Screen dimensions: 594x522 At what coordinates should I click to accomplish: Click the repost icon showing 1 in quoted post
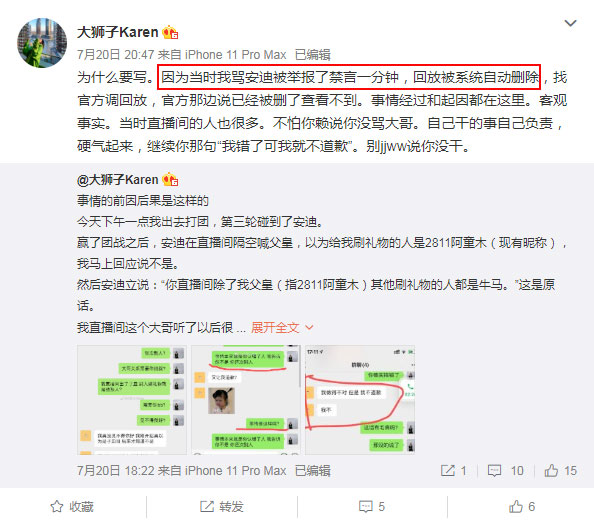click(453, 471)
